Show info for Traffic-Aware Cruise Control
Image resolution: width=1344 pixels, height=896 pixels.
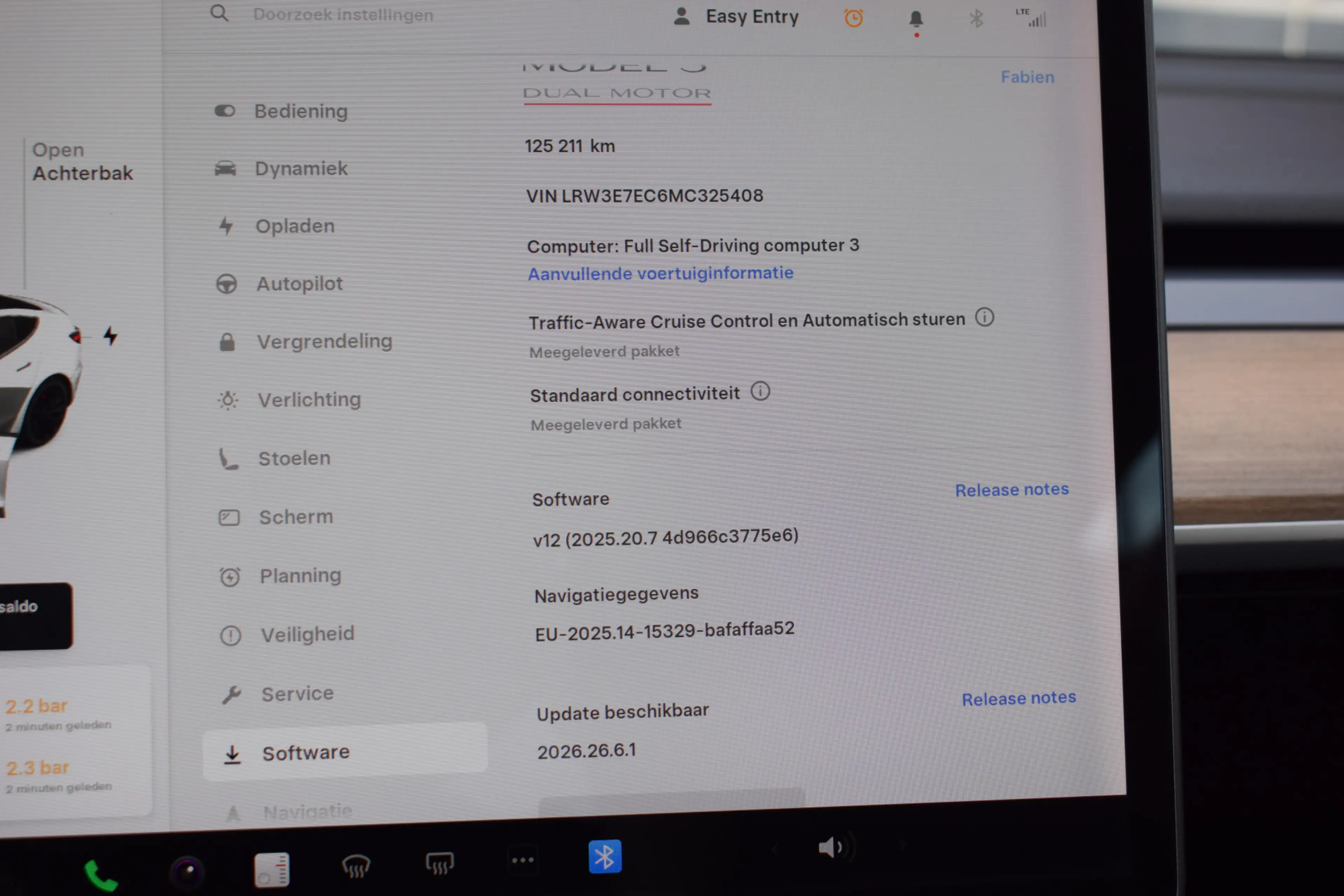(x=985, y=316)
